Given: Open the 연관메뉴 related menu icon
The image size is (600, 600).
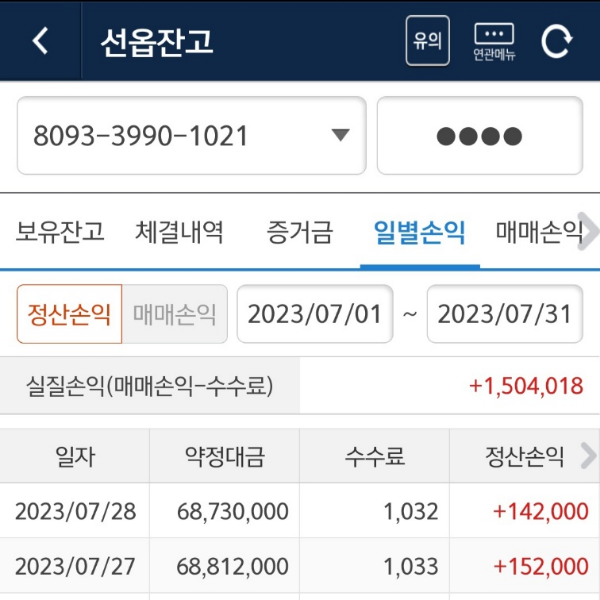Looking at the screenshot, I should [x=494, y=41].
